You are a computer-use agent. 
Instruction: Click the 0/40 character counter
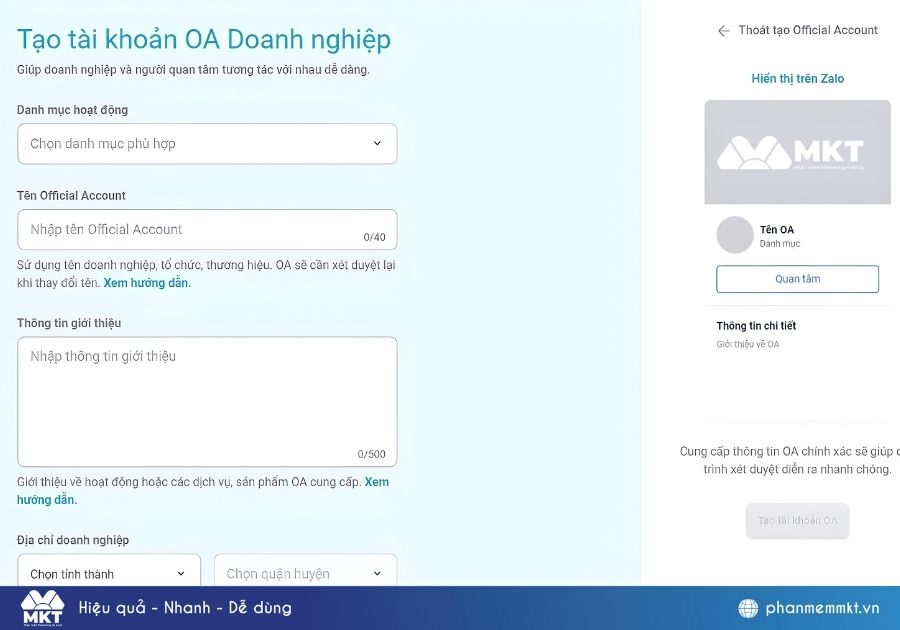[374, 237]
